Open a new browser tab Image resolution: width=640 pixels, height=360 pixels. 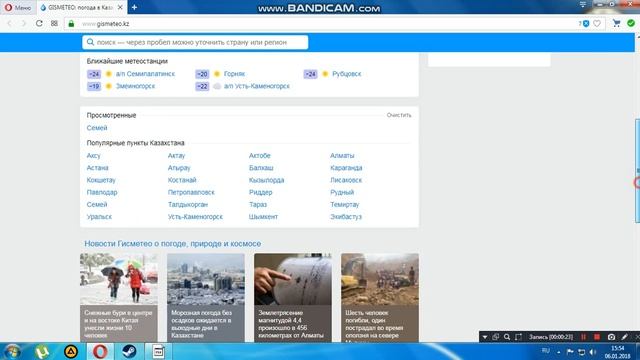click(134, 7)
